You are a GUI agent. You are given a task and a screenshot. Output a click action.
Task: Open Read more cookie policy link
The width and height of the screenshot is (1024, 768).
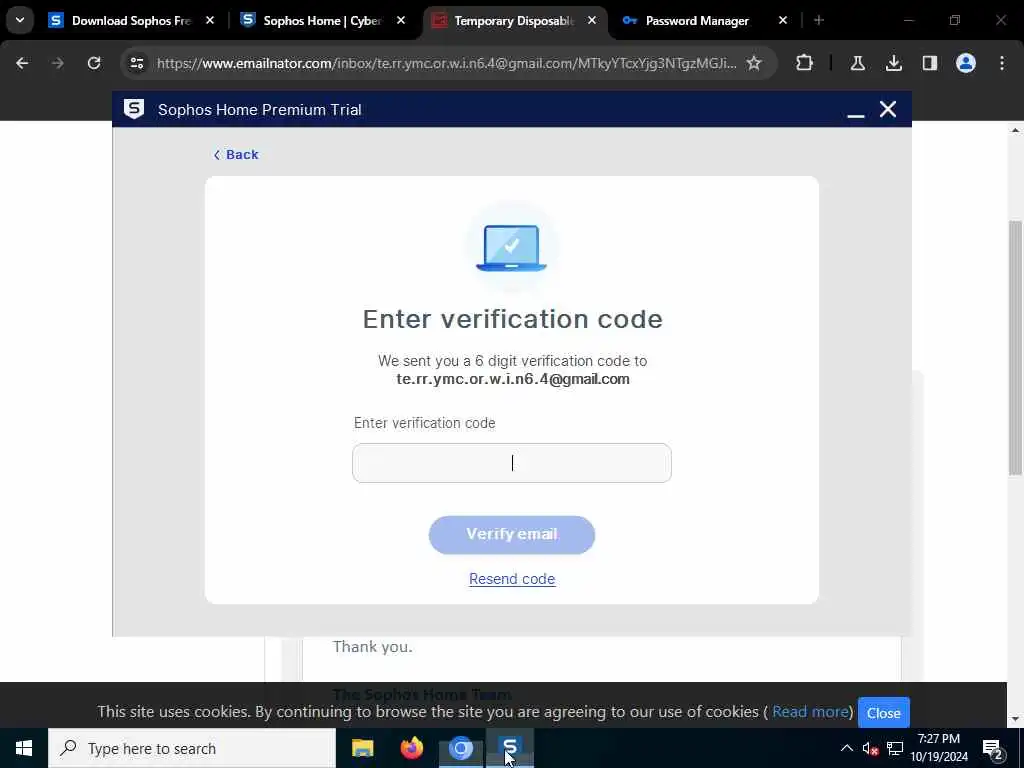point(810,711)
